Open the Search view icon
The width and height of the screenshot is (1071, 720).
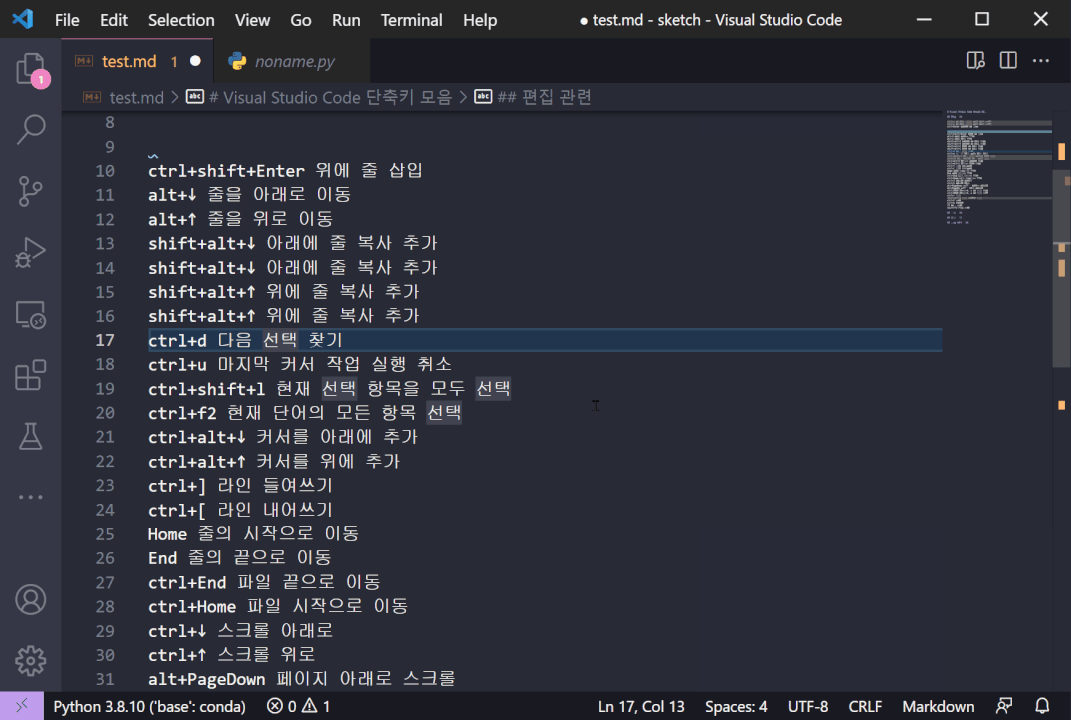coord(31,129)
